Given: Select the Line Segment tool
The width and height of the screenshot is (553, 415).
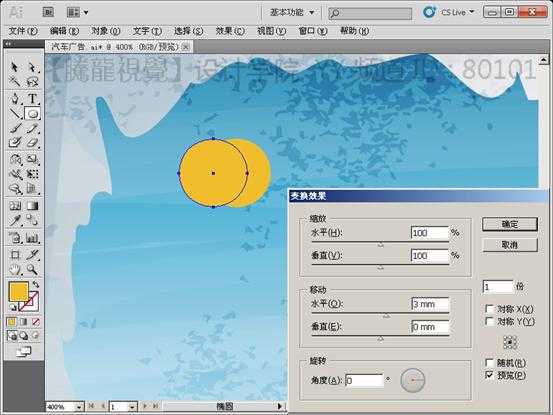Looking at the screenshot, I should (14, 114).
